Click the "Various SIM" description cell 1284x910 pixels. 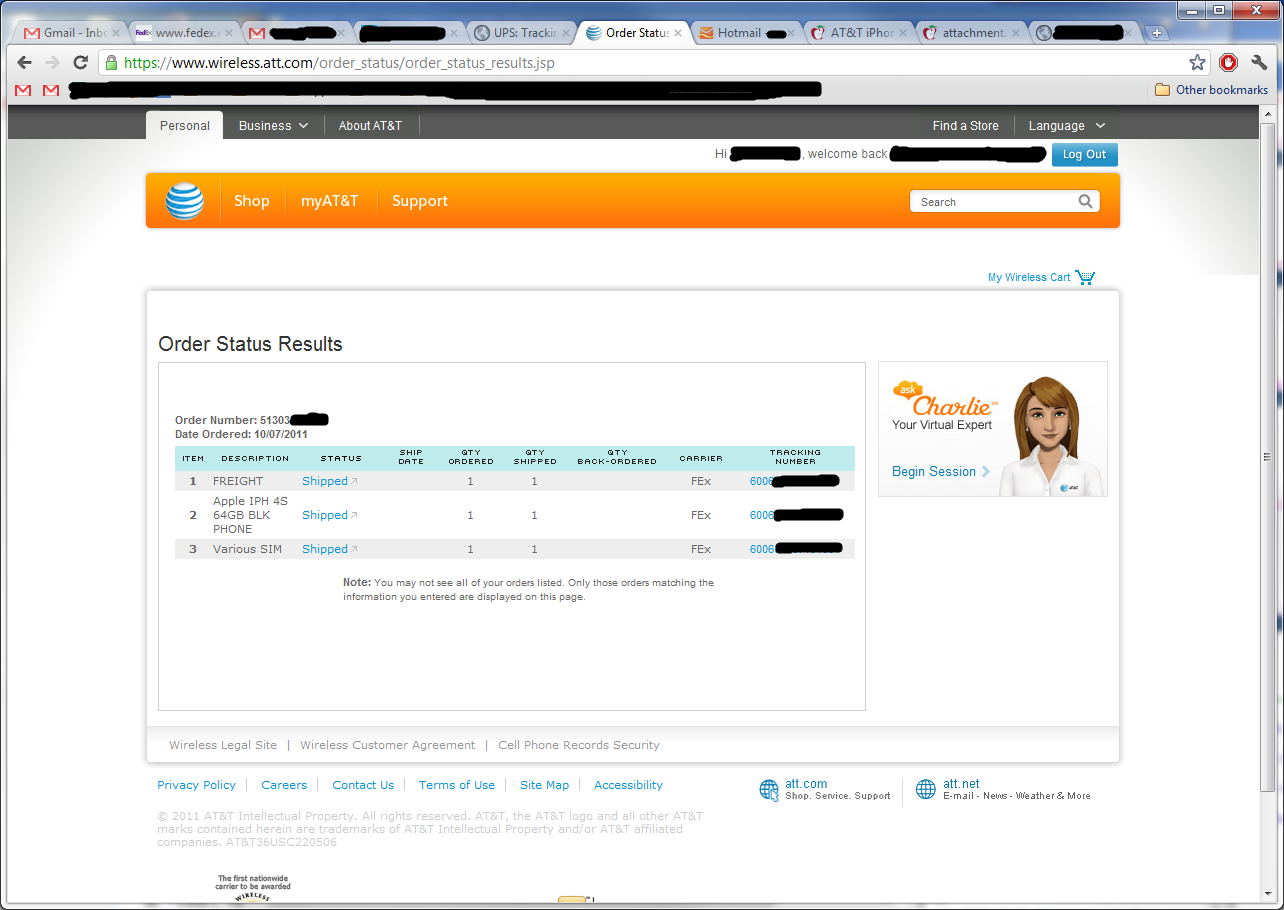point(247,549)
